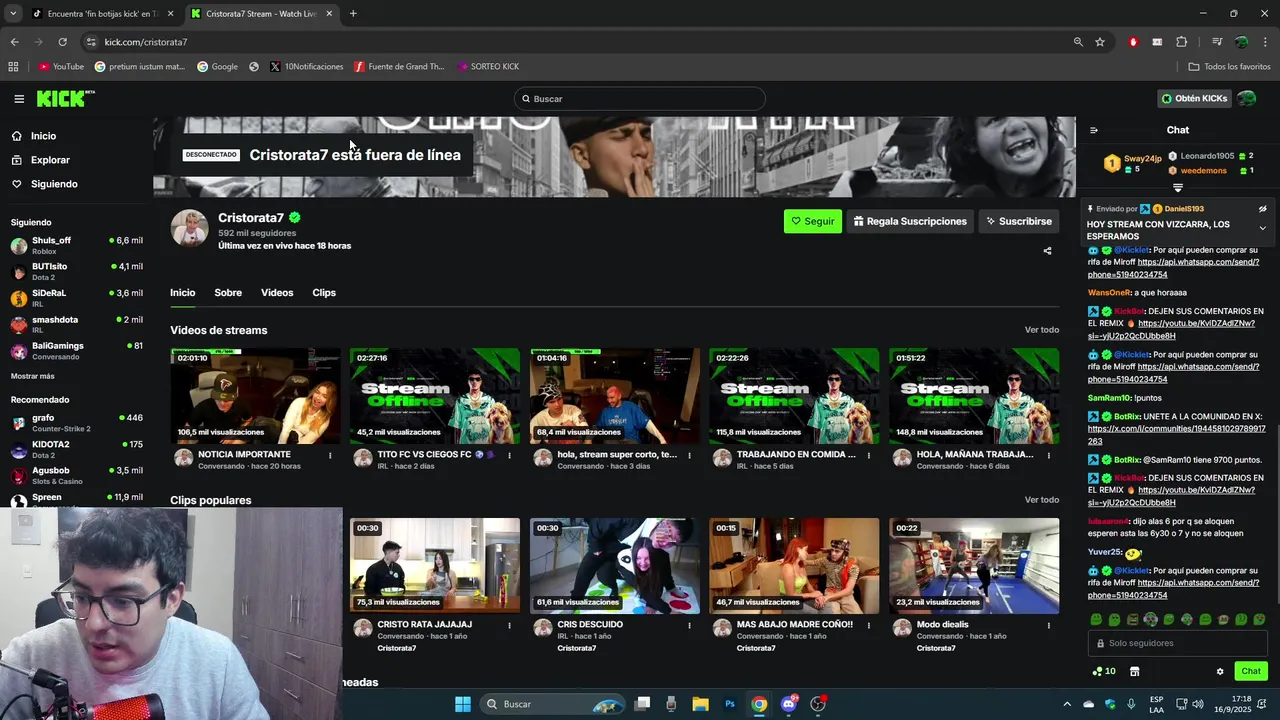Open options menu for HOLA, MAÑANA TRABAJA video
The image size is (1280, 720).
click(1048, 455)
